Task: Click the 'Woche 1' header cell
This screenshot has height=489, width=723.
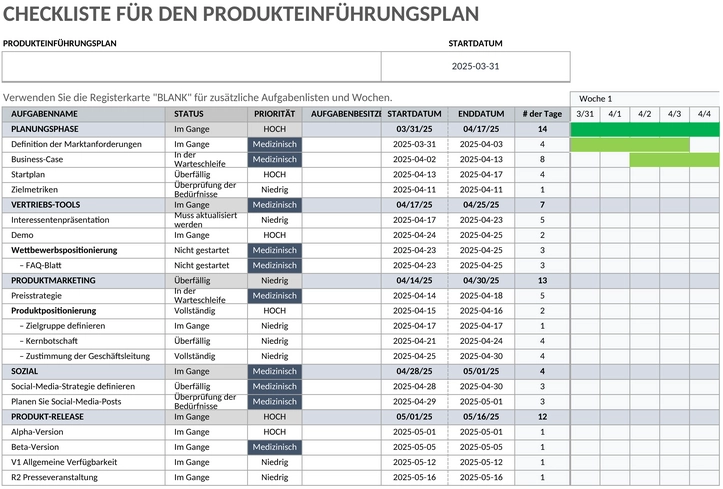Action: pos(645,99)
